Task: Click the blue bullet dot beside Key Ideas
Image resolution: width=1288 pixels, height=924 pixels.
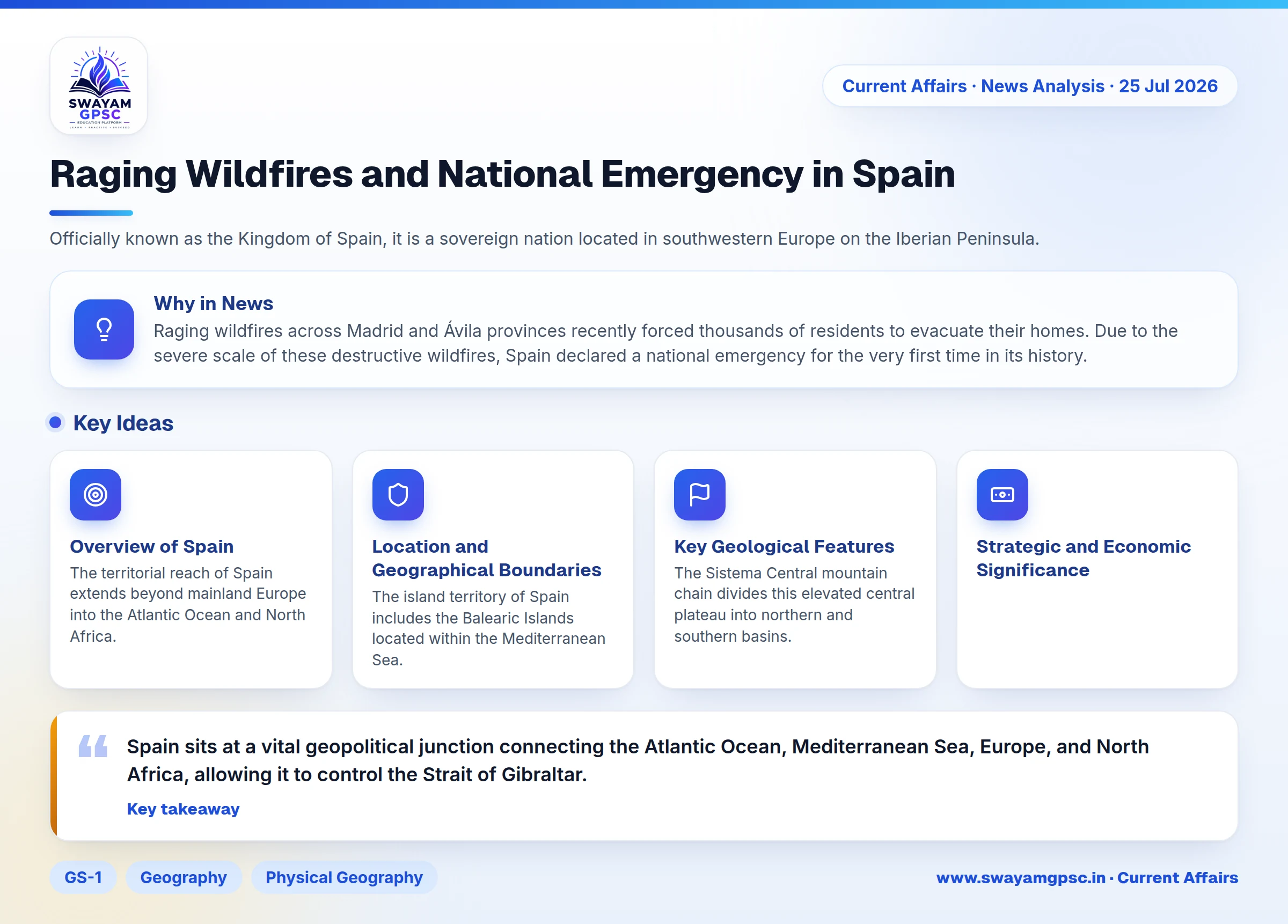Action: (55, 422)
